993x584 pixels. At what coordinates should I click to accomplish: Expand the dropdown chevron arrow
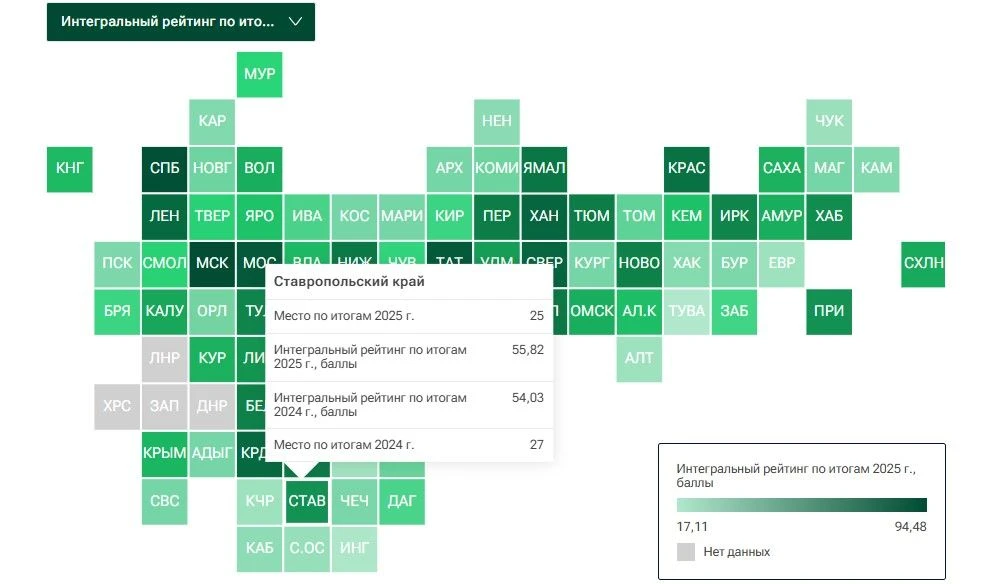[x=295, y=22]
